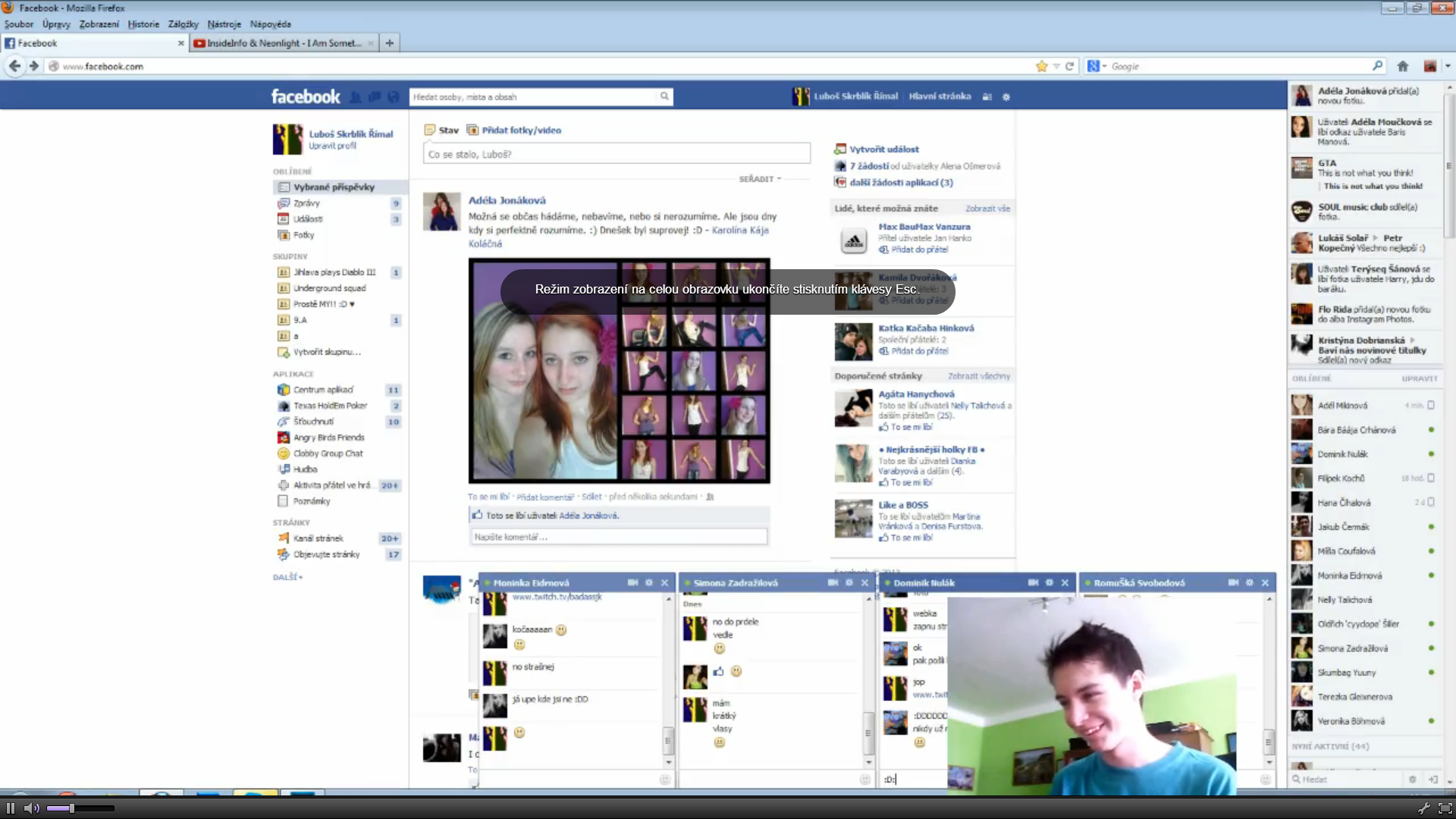
Task: Adjust the volume slider
Action: coord(72,808)
